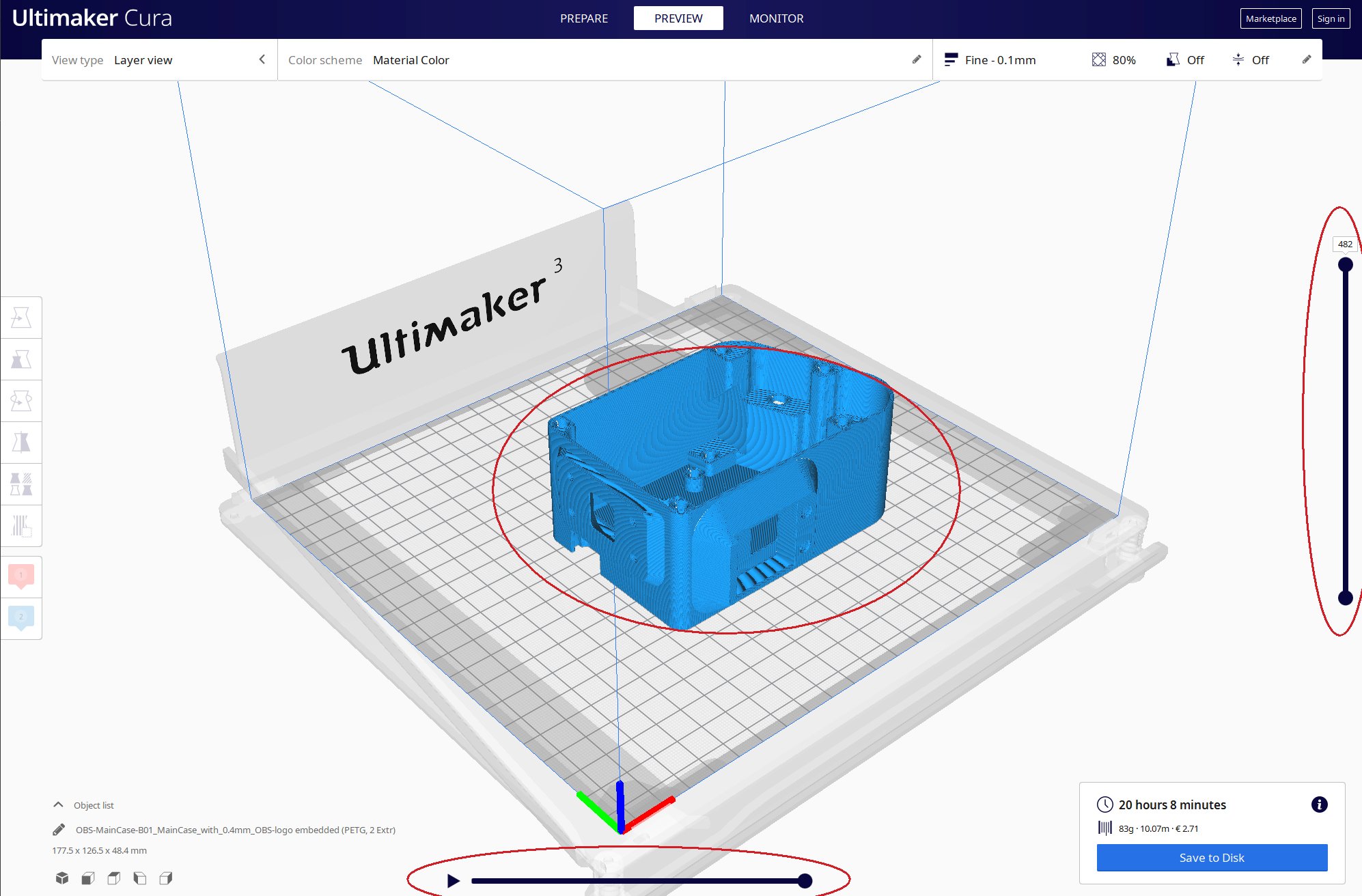Play the layer simulation
Screen dimensions: 1362x896
point(454,881)
